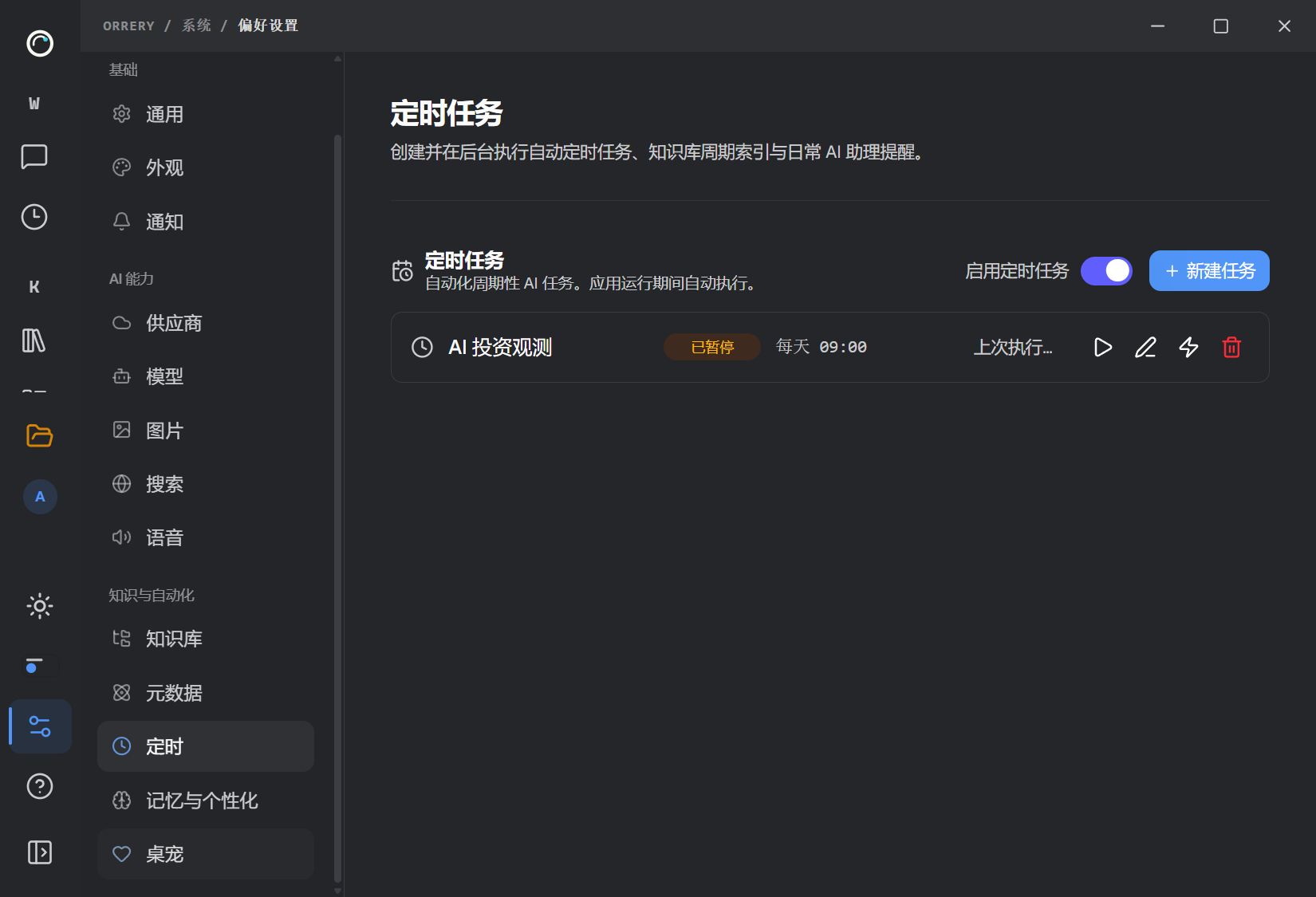
Task: Select 元数据 in the sidebar
Action: (206, 693)
